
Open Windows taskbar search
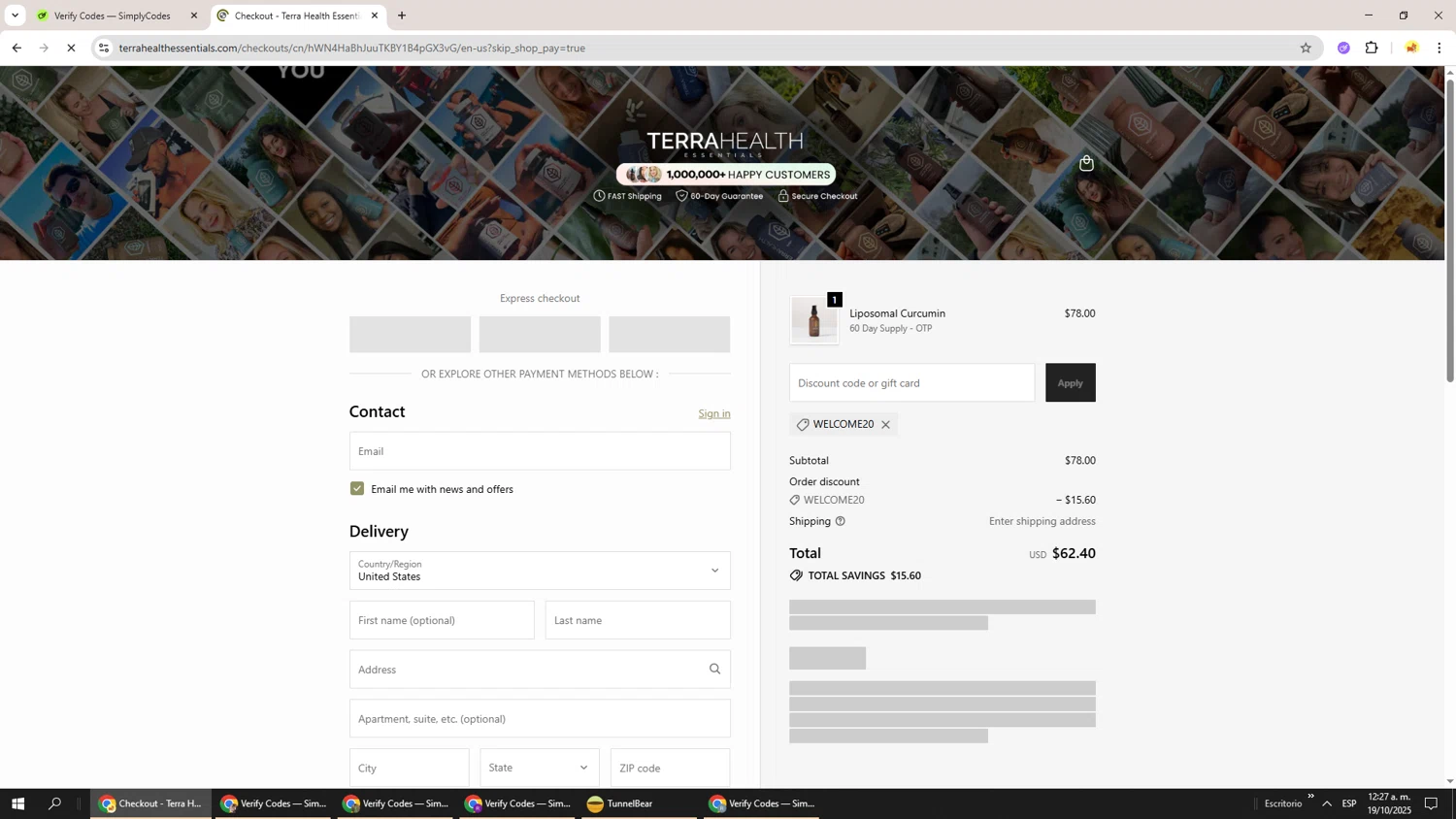coord(54,803)
